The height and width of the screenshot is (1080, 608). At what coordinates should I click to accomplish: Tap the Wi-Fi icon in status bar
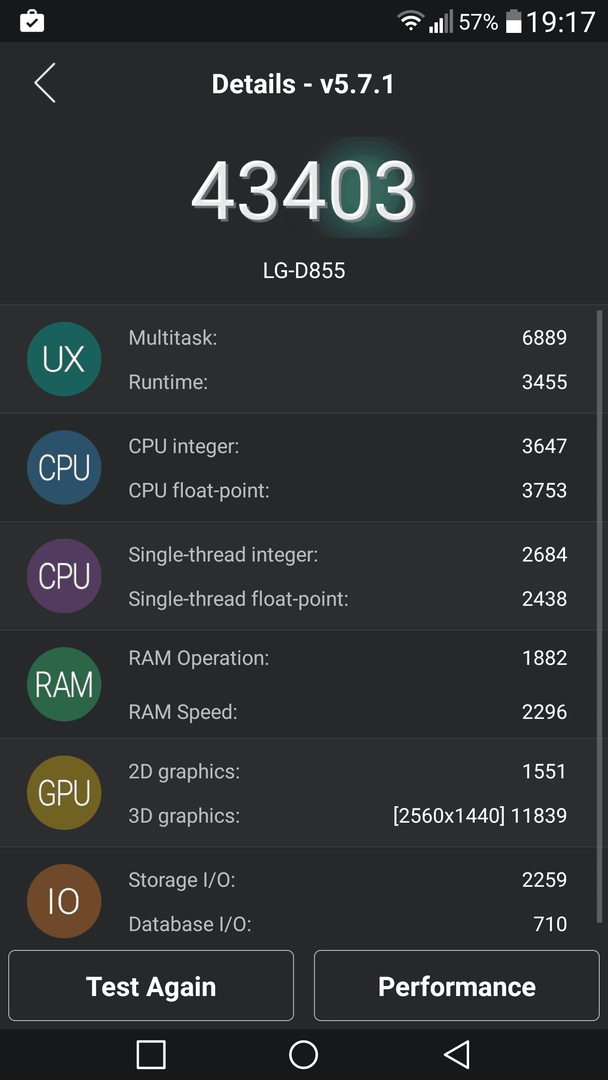[410, 21]
